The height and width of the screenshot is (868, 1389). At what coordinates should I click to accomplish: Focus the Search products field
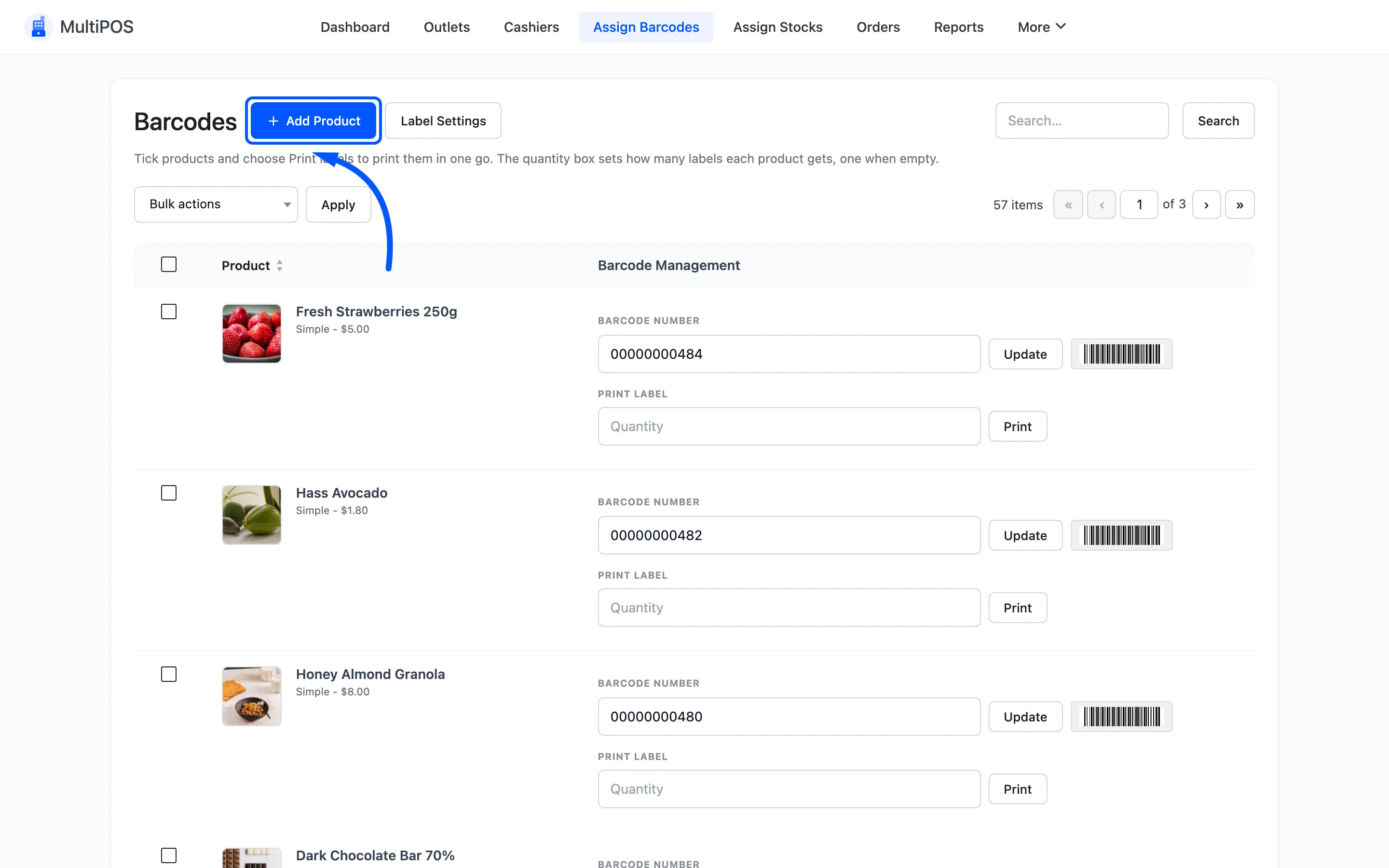tap(1082, 121)
